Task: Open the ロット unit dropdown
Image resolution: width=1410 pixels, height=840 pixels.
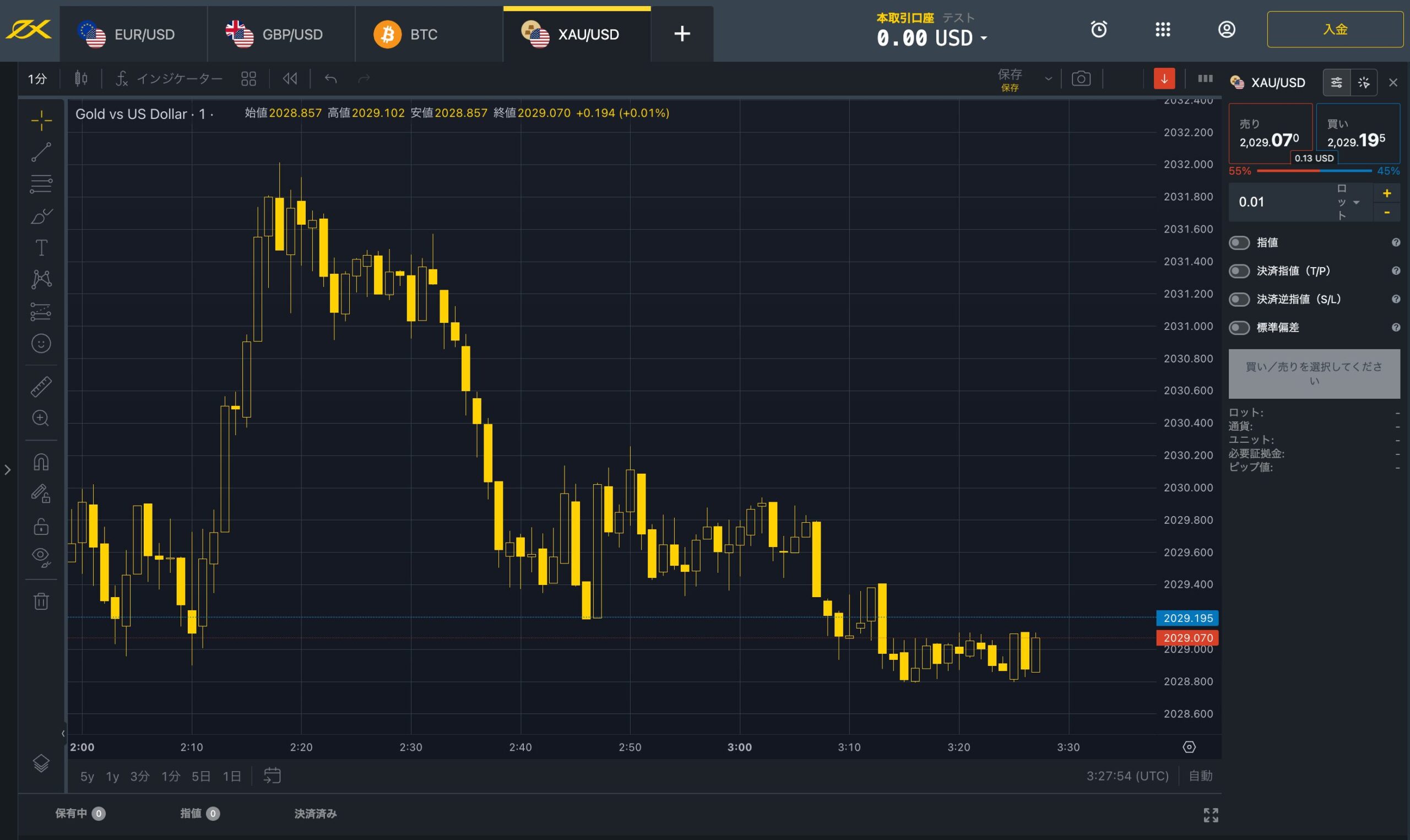Action: tap(1355, 202)
